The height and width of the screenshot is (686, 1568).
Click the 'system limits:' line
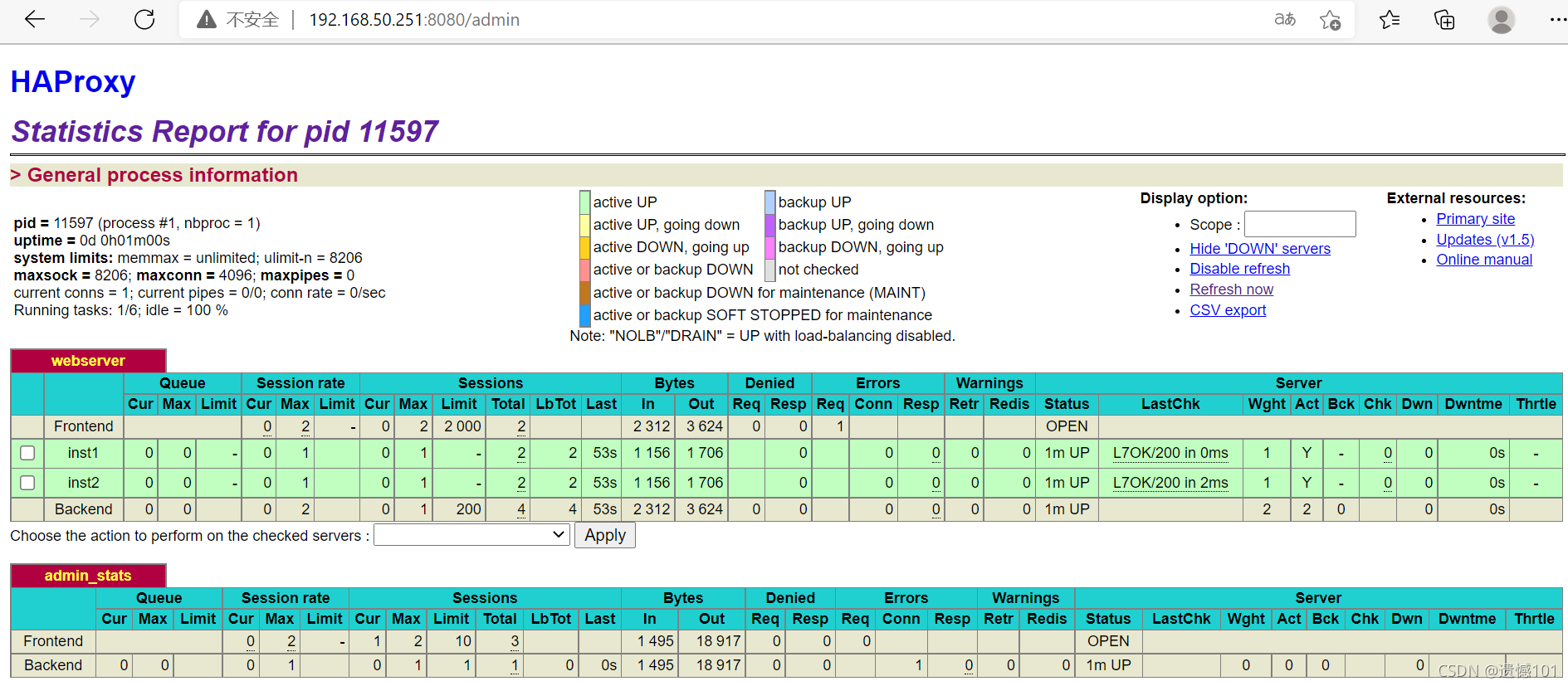188,258
